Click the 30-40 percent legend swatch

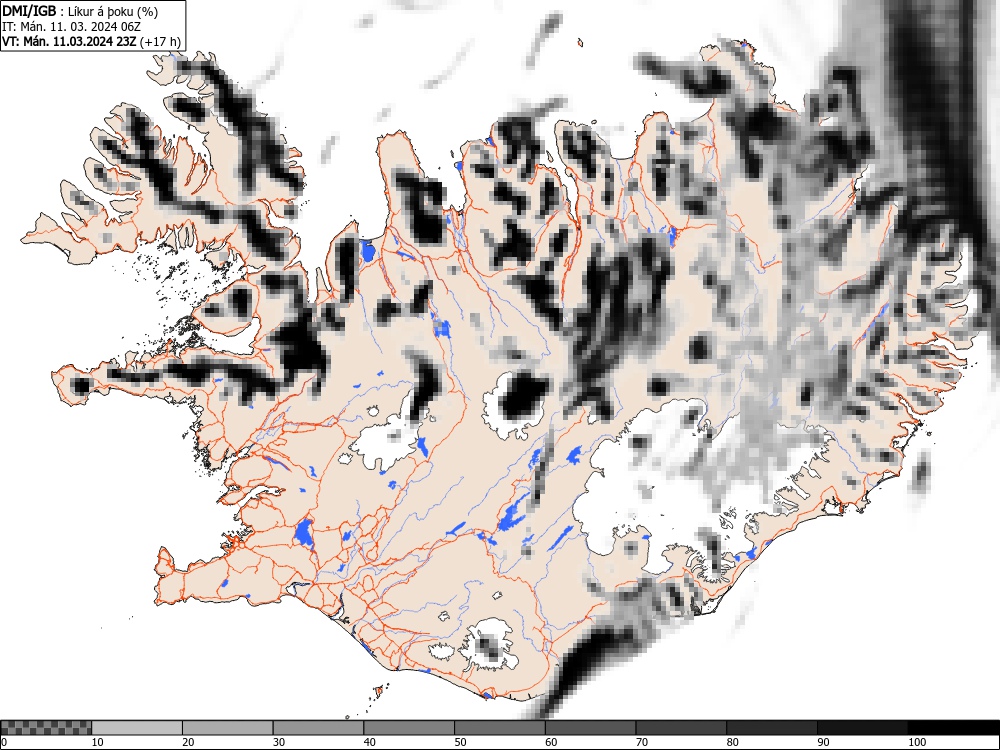[318, 728]
